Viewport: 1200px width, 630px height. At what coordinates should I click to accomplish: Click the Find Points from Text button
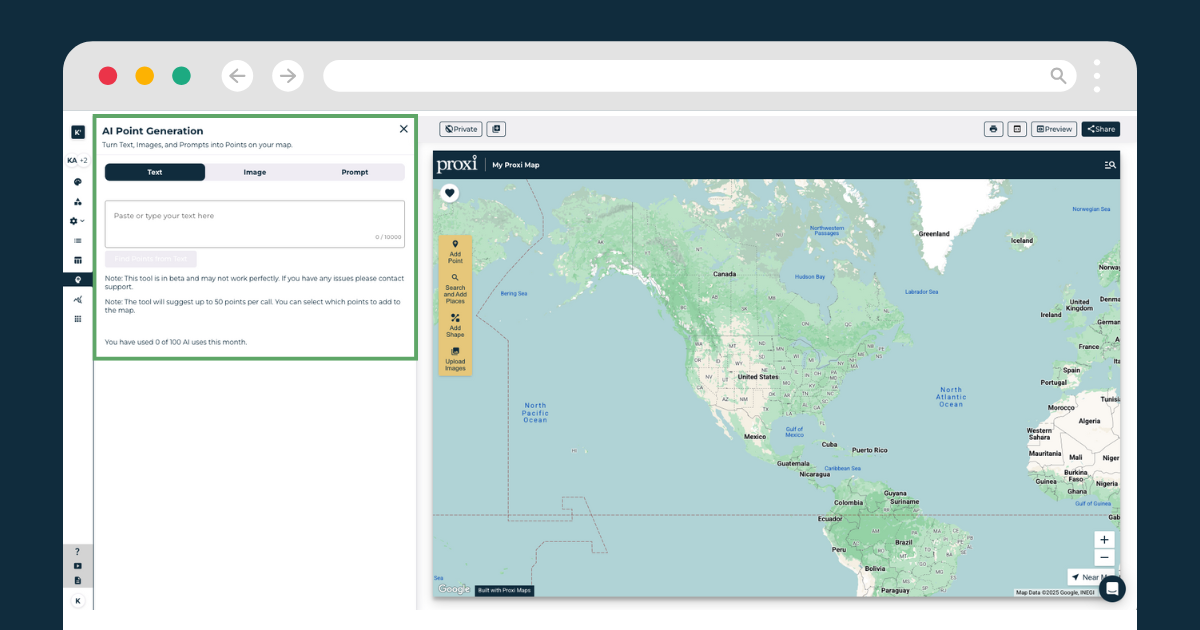[x=151, y=259]
